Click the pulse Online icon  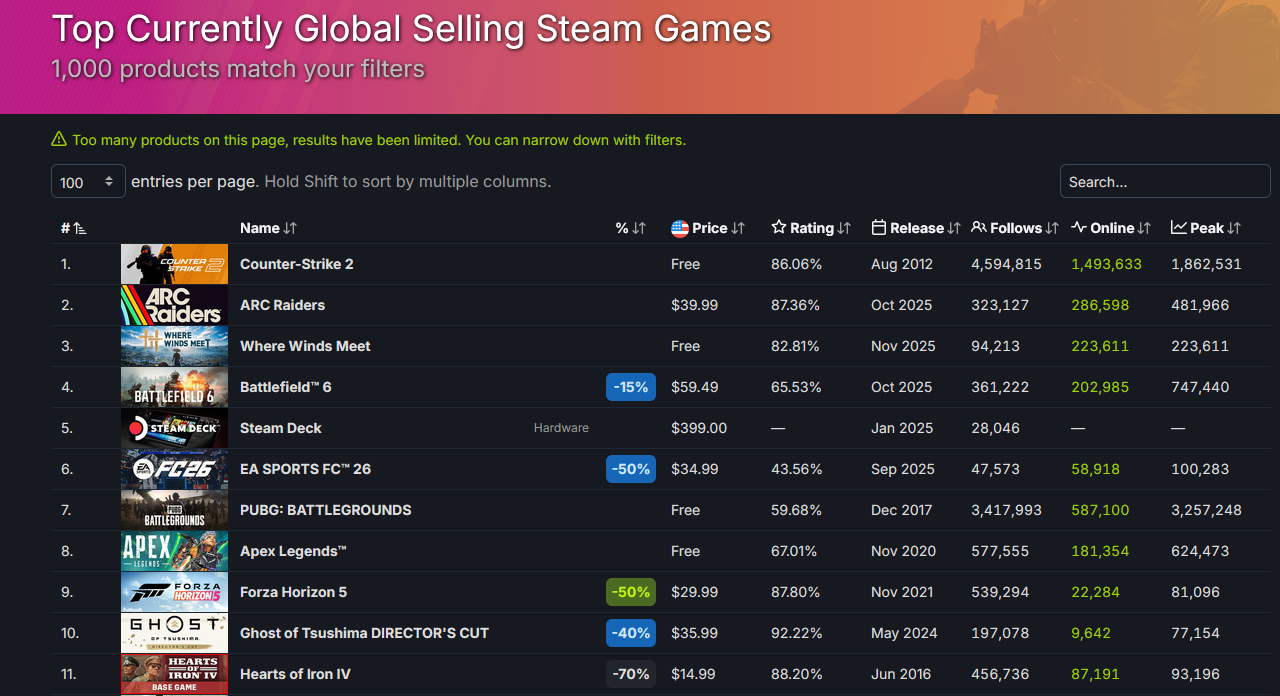coord(1079,228)
